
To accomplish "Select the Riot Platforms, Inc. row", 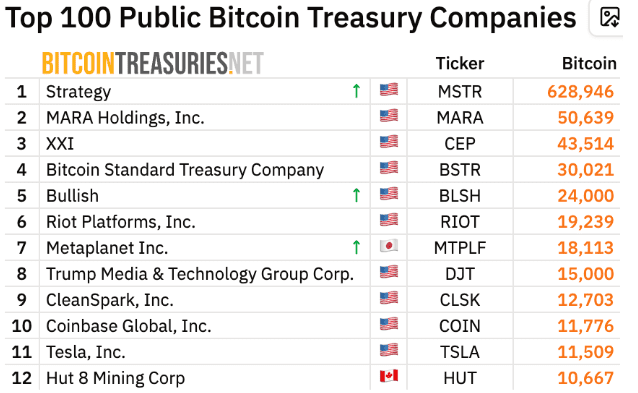I will [x=312, y=222].
